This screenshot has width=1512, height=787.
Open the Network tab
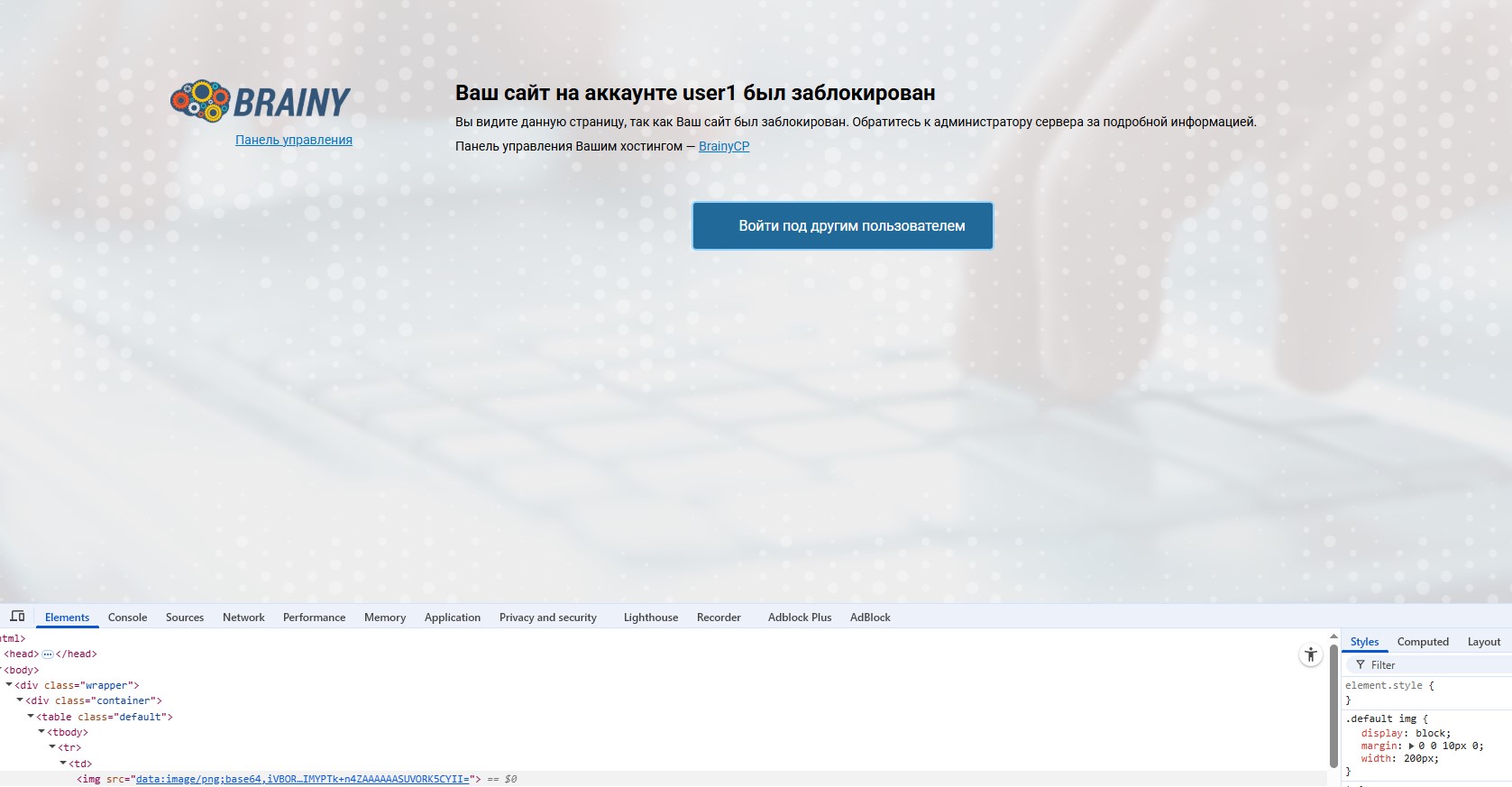(243, 618)
